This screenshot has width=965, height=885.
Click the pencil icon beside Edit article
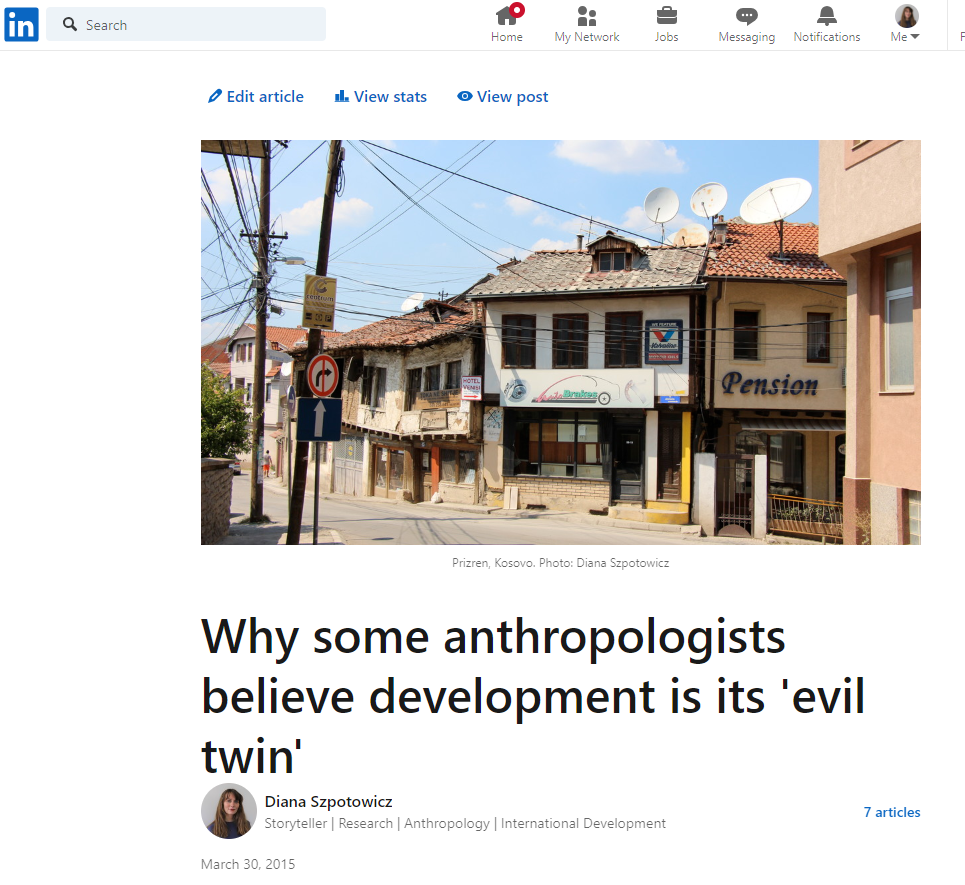click(215, 96)
